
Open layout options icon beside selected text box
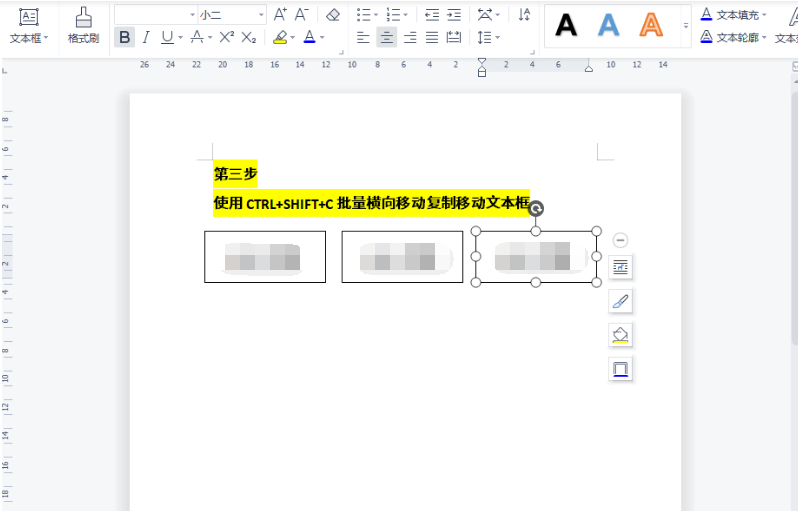pyautogui.click(x=620, y=267)
